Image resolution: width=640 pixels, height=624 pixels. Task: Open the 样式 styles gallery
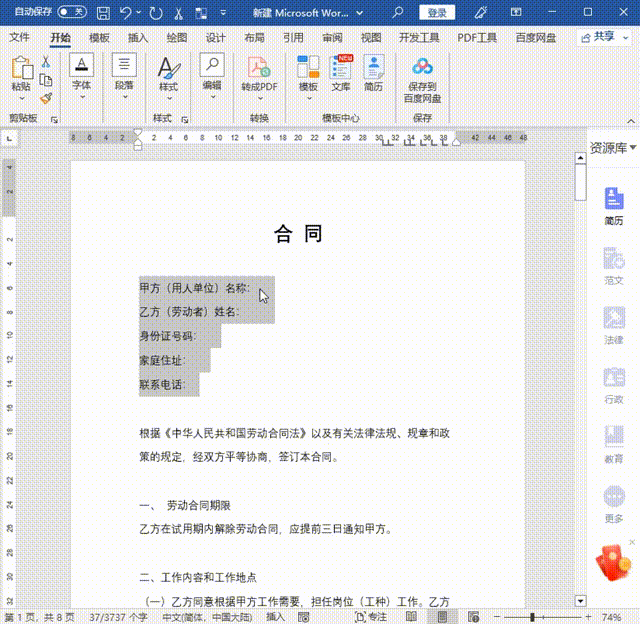coord(168,78)
